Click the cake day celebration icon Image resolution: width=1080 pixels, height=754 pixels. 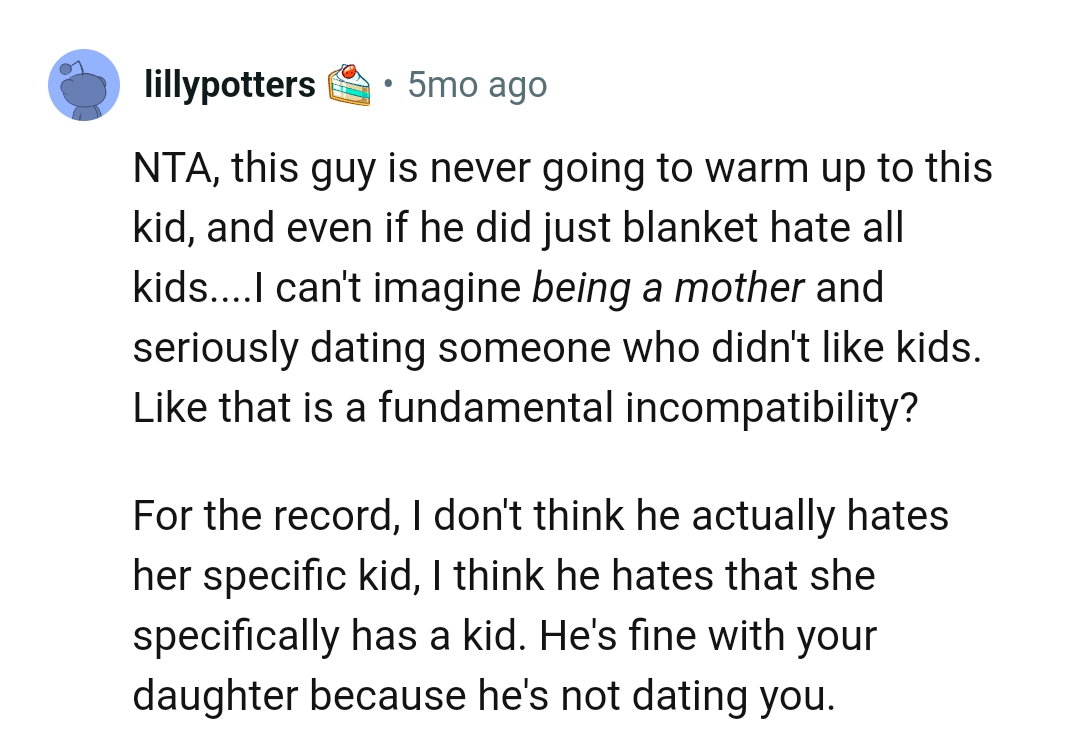tap(352, 83)
